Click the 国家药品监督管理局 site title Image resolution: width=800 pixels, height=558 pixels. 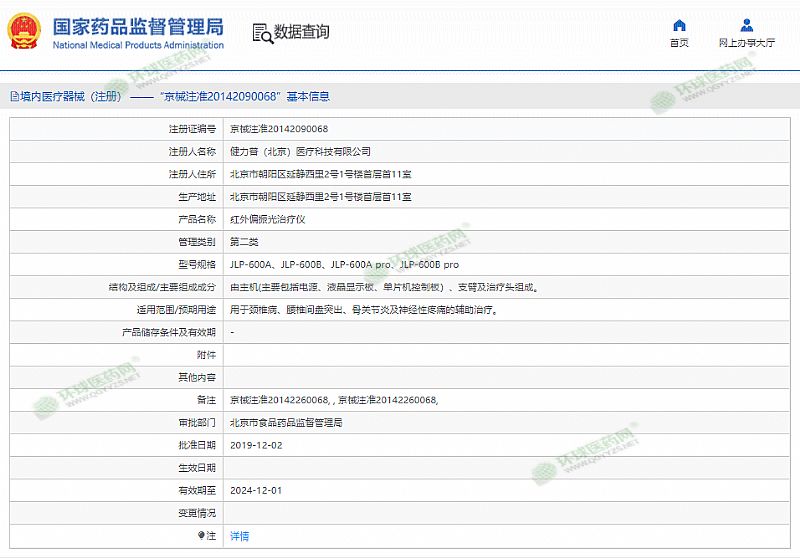pos(138,26)
